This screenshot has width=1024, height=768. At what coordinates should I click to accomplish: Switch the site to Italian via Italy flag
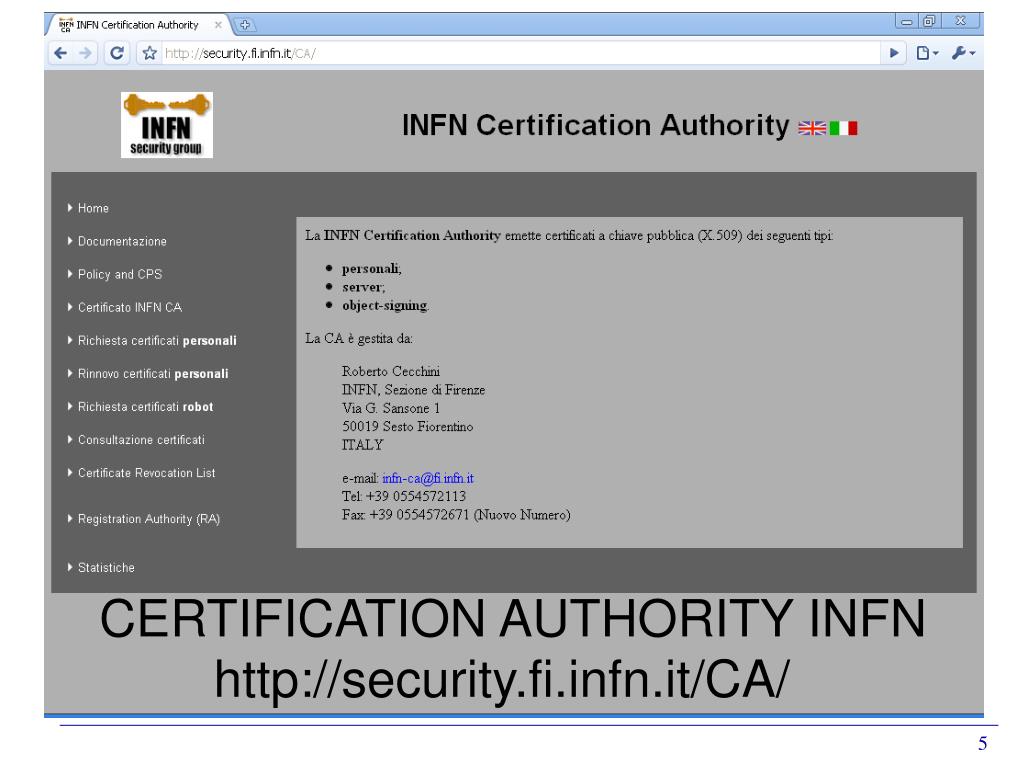tap(843, 128)
